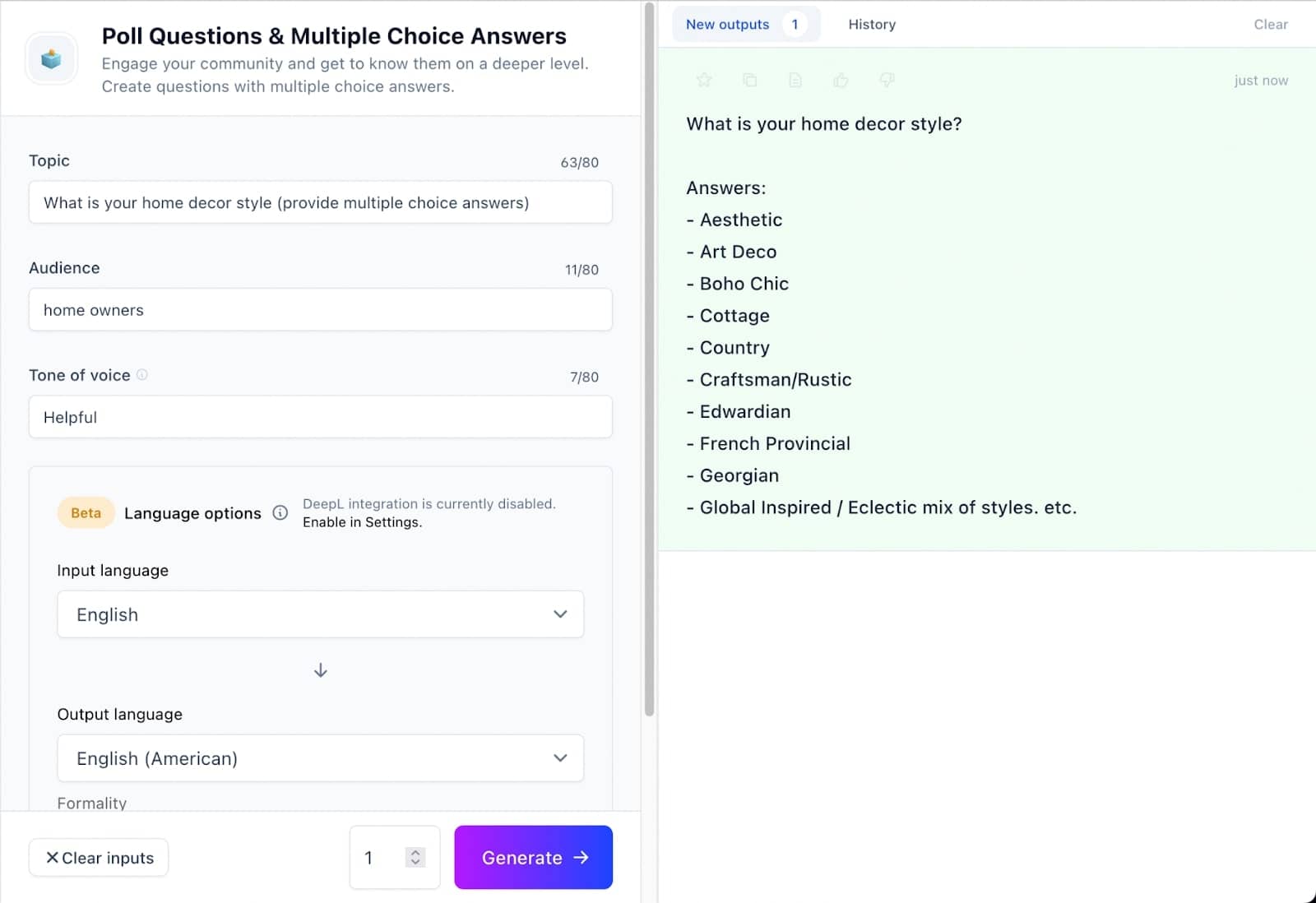Viewport: 1316px width, 903px height.
Task: Click the Generate button
Action: [x=533, y=857]
